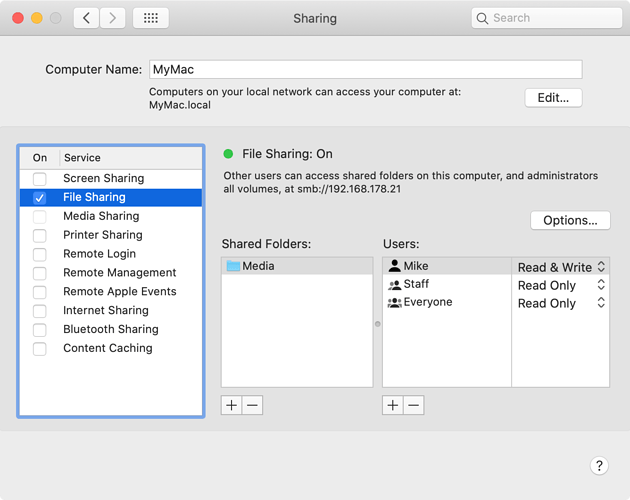
Task: Click the forward navigation arrow
Action: [x=112, y=18]
